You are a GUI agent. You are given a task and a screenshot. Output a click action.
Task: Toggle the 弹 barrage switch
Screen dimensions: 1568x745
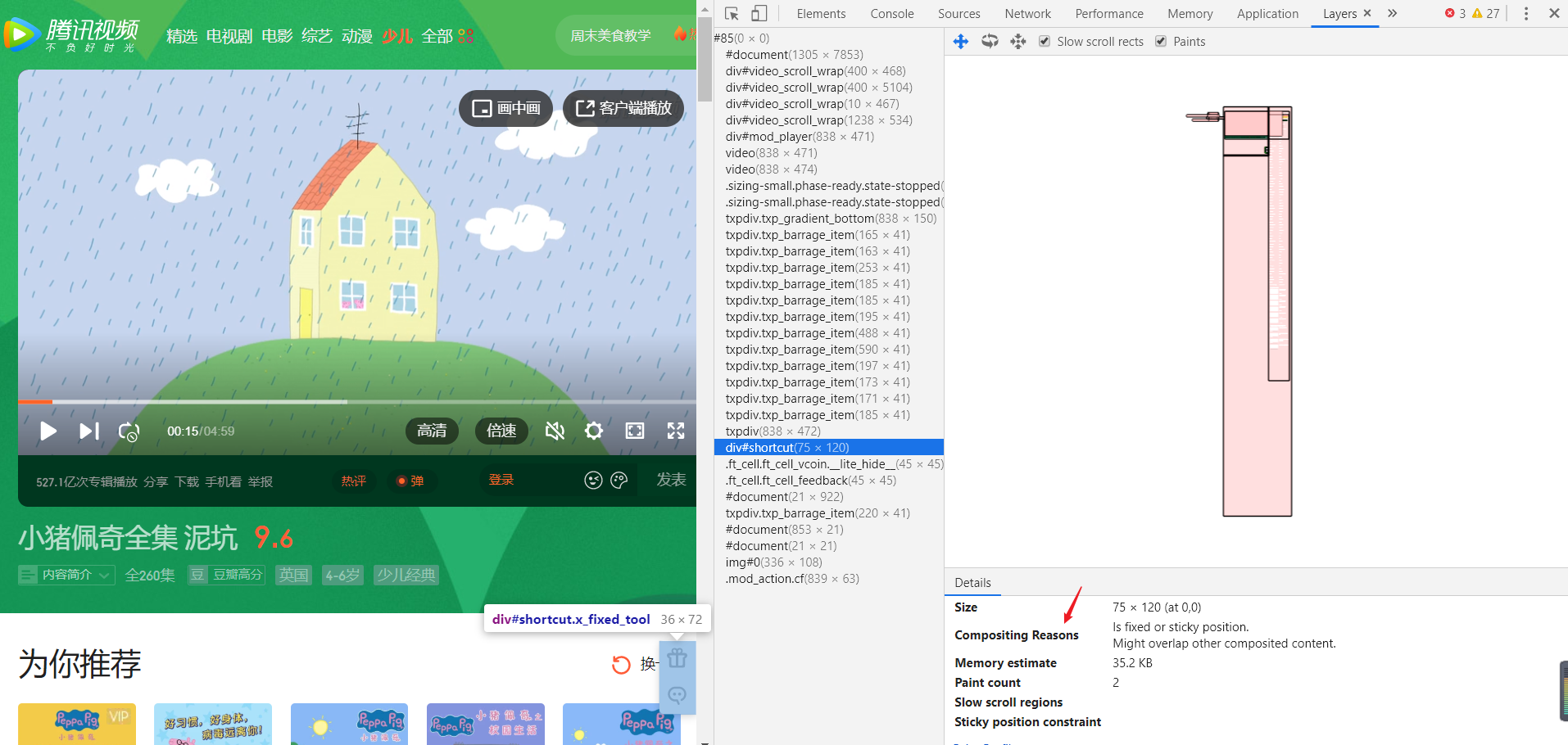410,481
